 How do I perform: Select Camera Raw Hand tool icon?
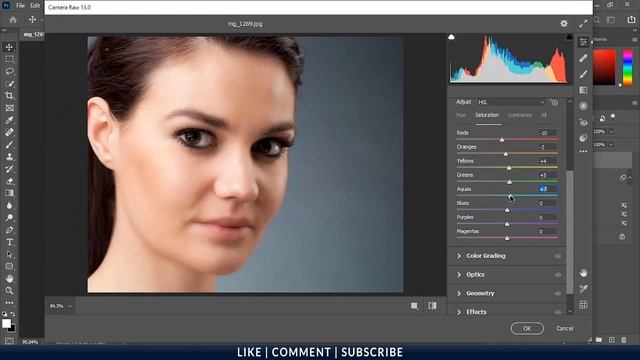(x=583, y=273)
